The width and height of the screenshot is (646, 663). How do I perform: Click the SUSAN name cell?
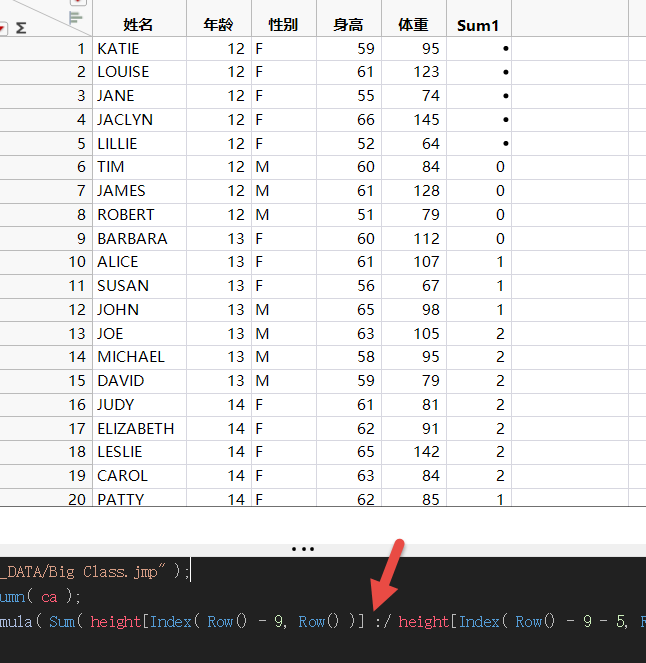click(139, 286)
